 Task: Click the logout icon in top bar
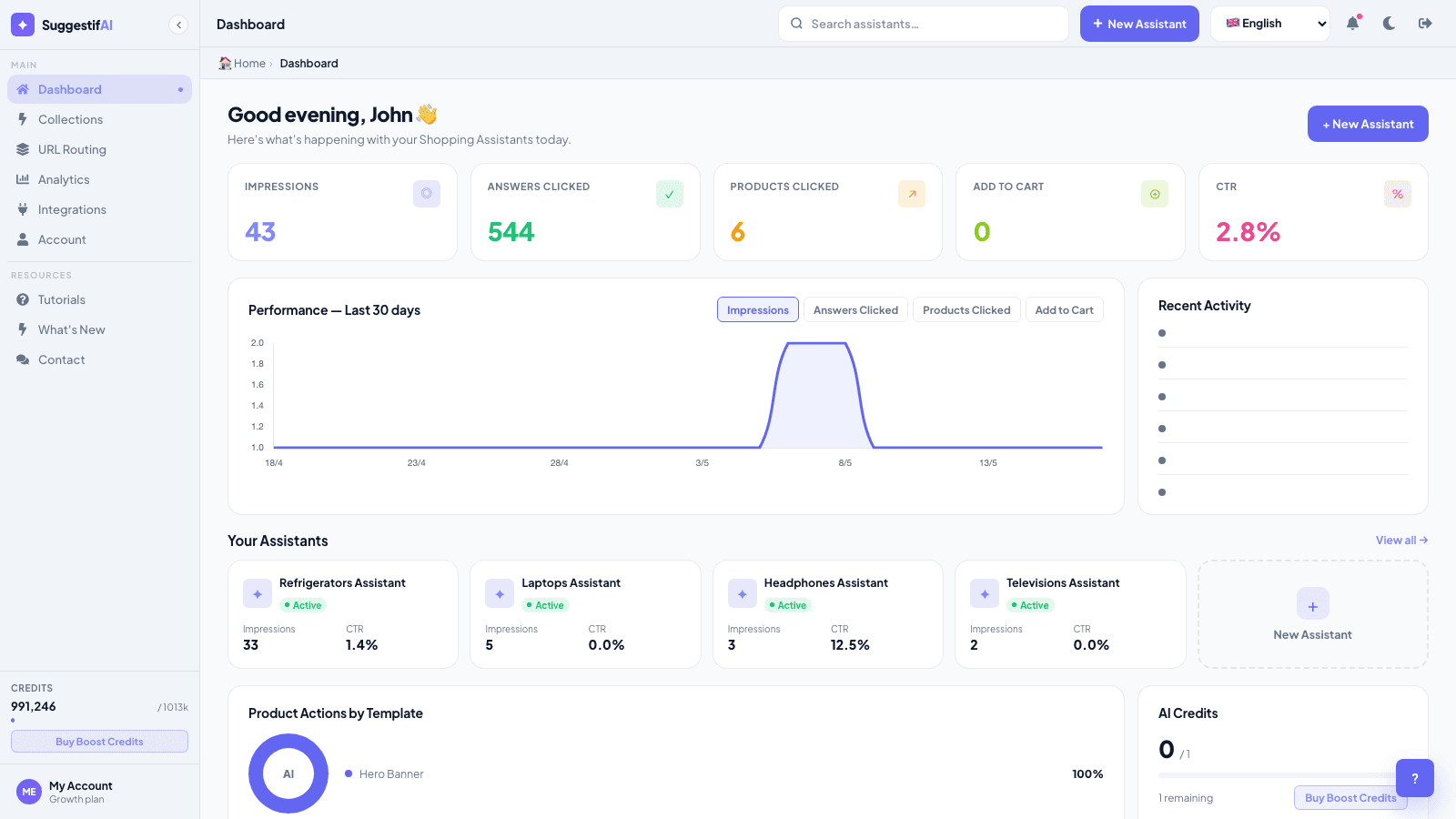pyautogui.click(x=1425, y=24)
